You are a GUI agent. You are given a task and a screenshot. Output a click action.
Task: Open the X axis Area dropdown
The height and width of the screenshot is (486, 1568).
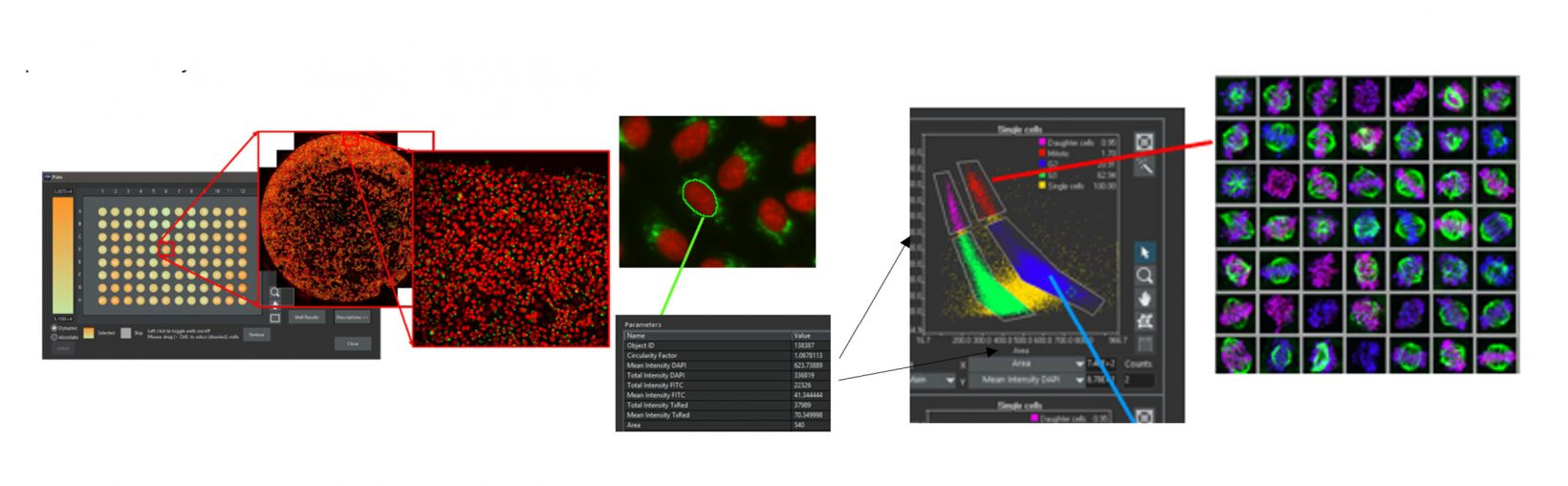pos(1027,364)
